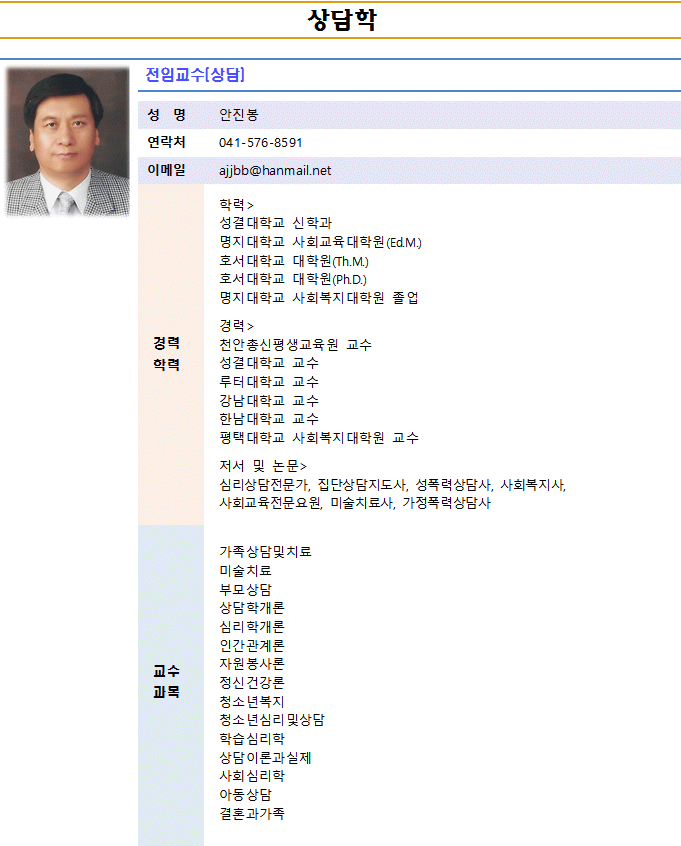Viewport: 681px width, 846px height.
Task: Select the line 성결대학교 신학과
Action: pos(275,223)
